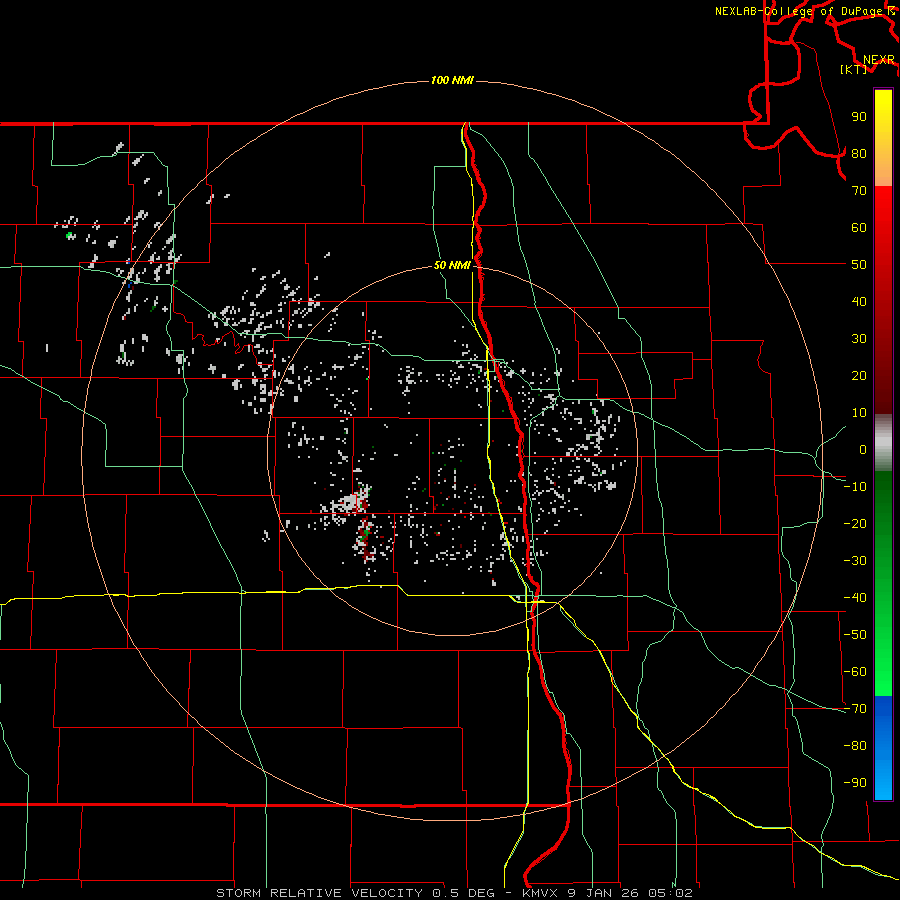Viewport: 900px width, 900px height.
Task: Click the "20" value on the velocity scale
Action: (859, 376)
